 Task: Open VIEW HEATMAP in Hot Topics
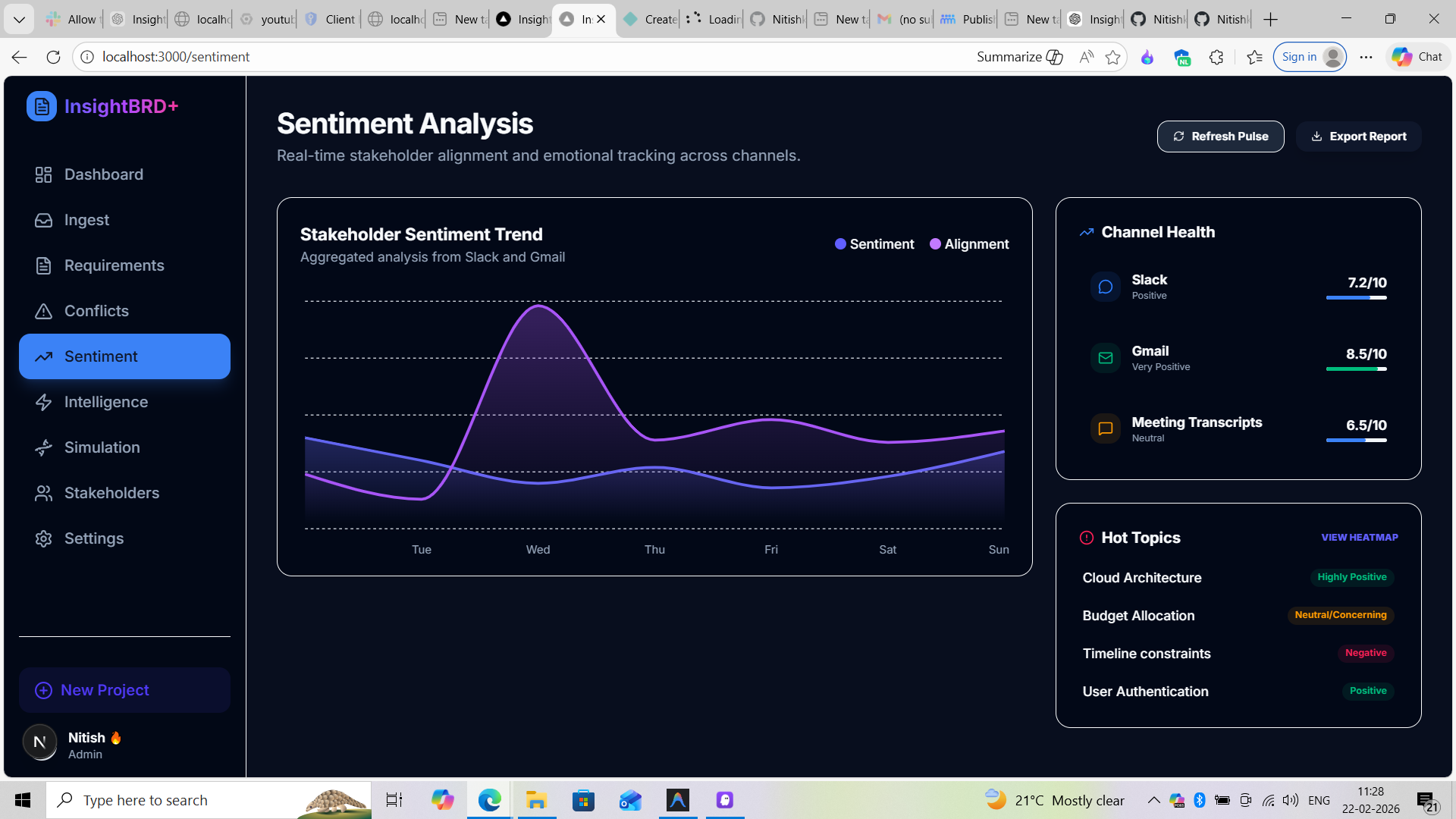1360,537
